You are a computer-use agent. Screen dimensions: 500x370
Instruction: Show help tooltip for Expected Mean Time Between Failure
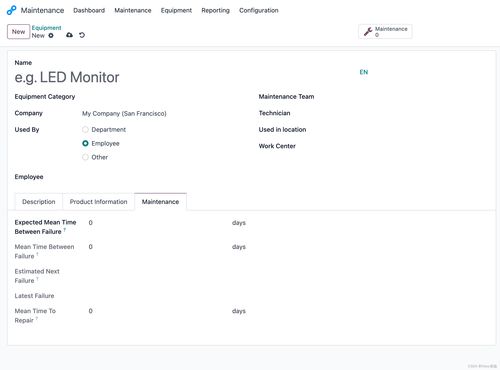pos(65,230)
